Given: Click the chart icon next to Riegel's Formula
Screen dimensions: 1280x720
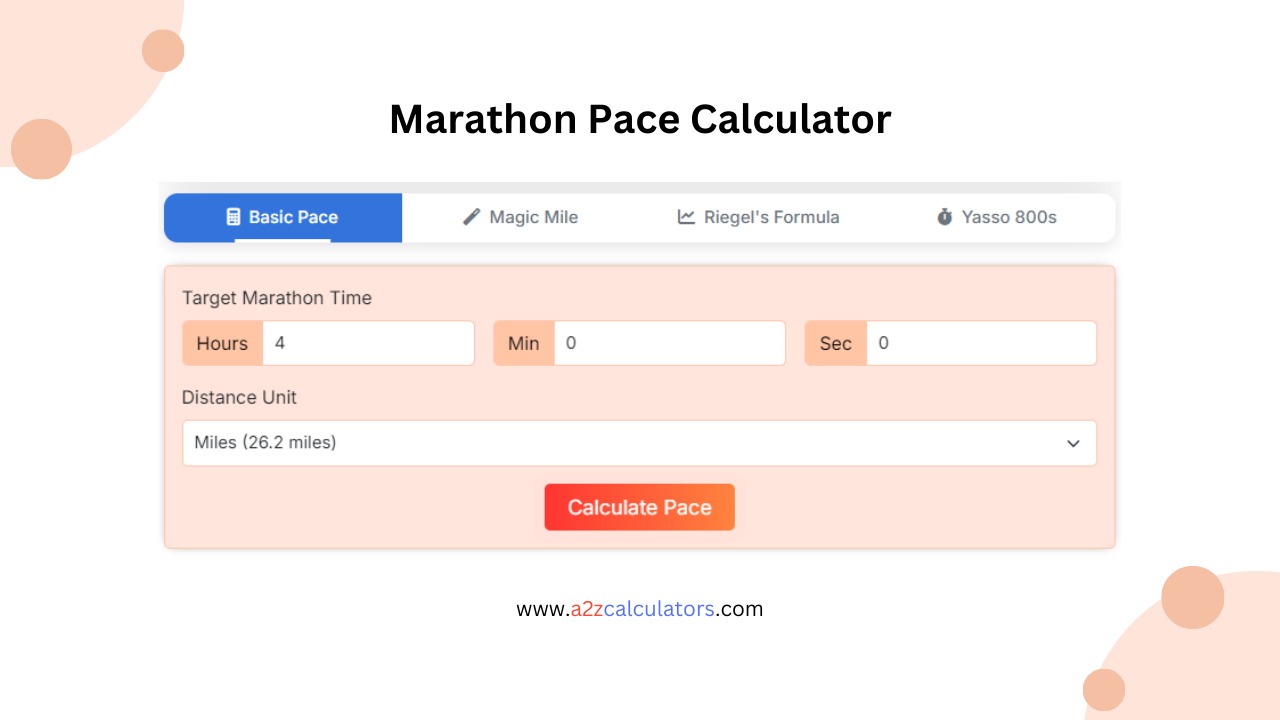Looking at the screenshot, I should point(685,216).
